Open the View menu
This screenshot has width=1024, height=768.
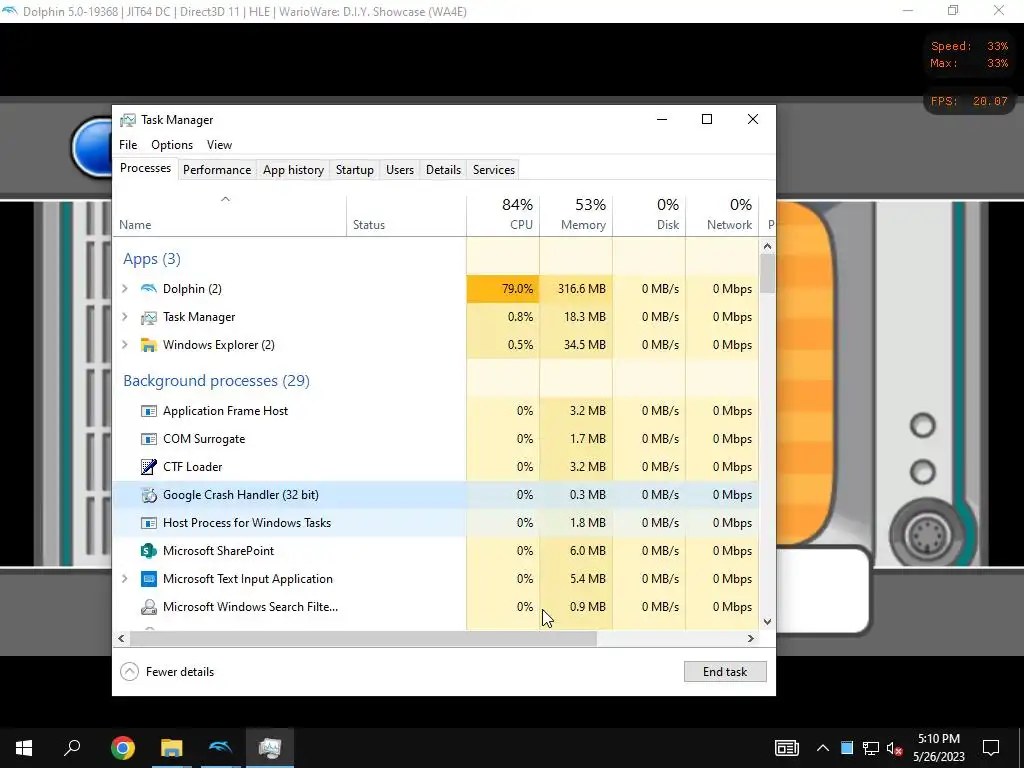point(219,145)
